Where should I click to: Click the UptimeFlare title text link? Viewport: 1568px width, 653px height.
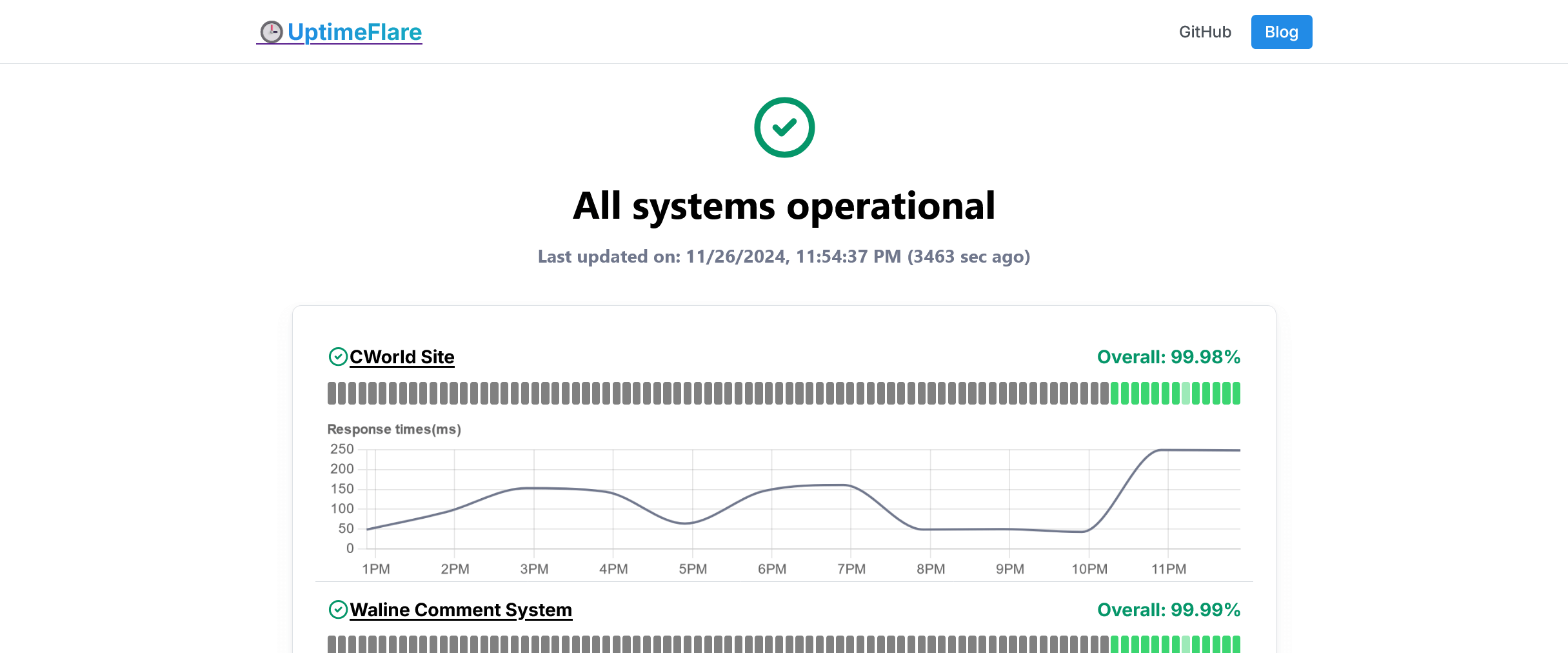tap(355, 31)
